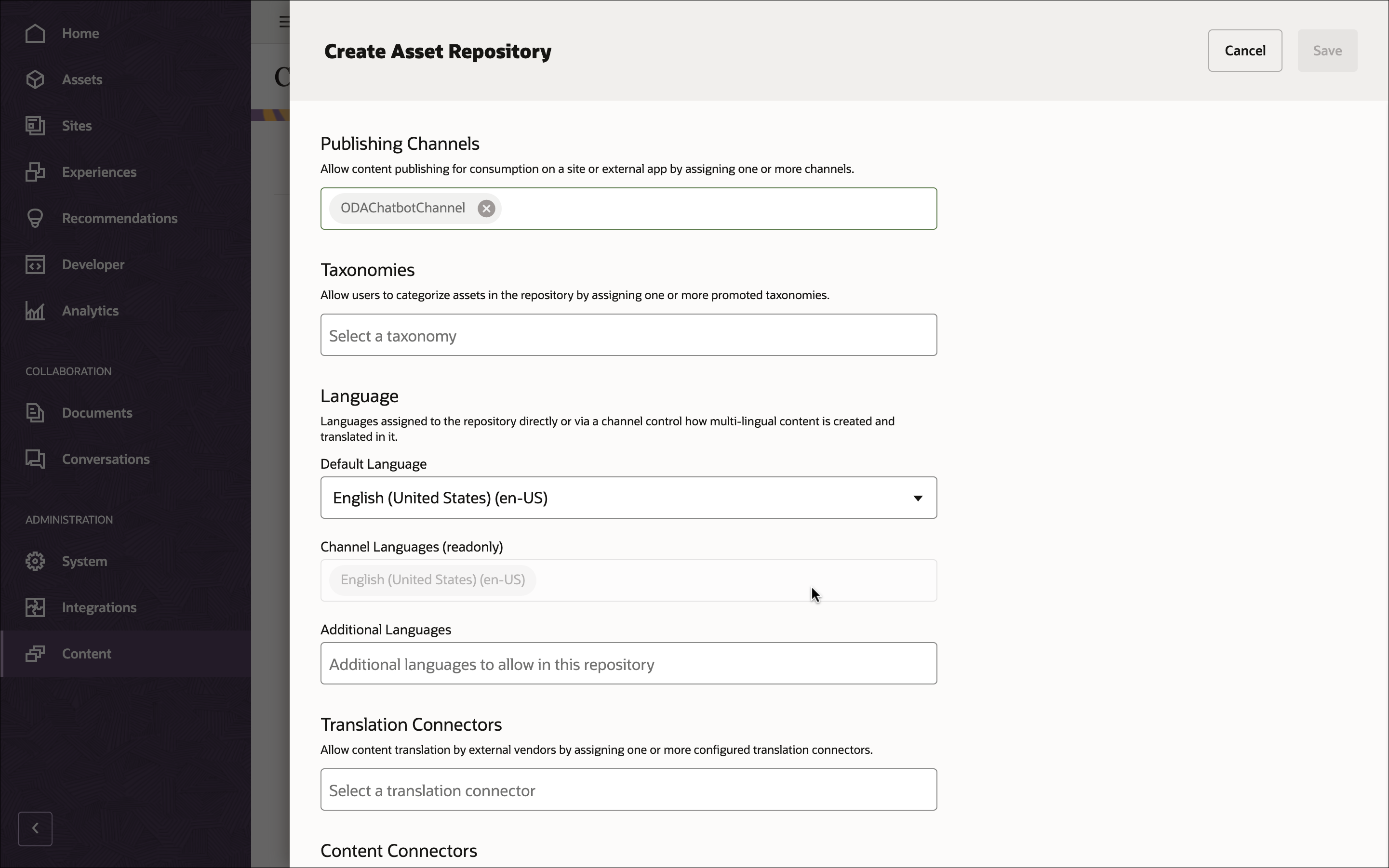Screen dimensions: 1389x868
Task: Click the Documents icon under Collaboration
Action: click(x=35, y=413)
